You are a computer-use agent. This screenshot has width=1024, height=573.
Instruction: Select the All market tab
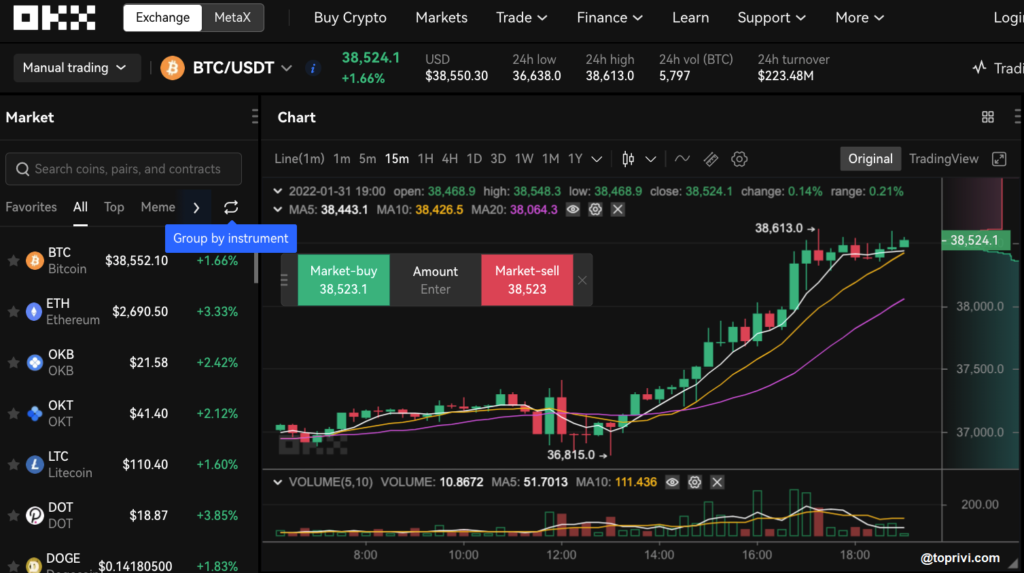tap(80, 207)
